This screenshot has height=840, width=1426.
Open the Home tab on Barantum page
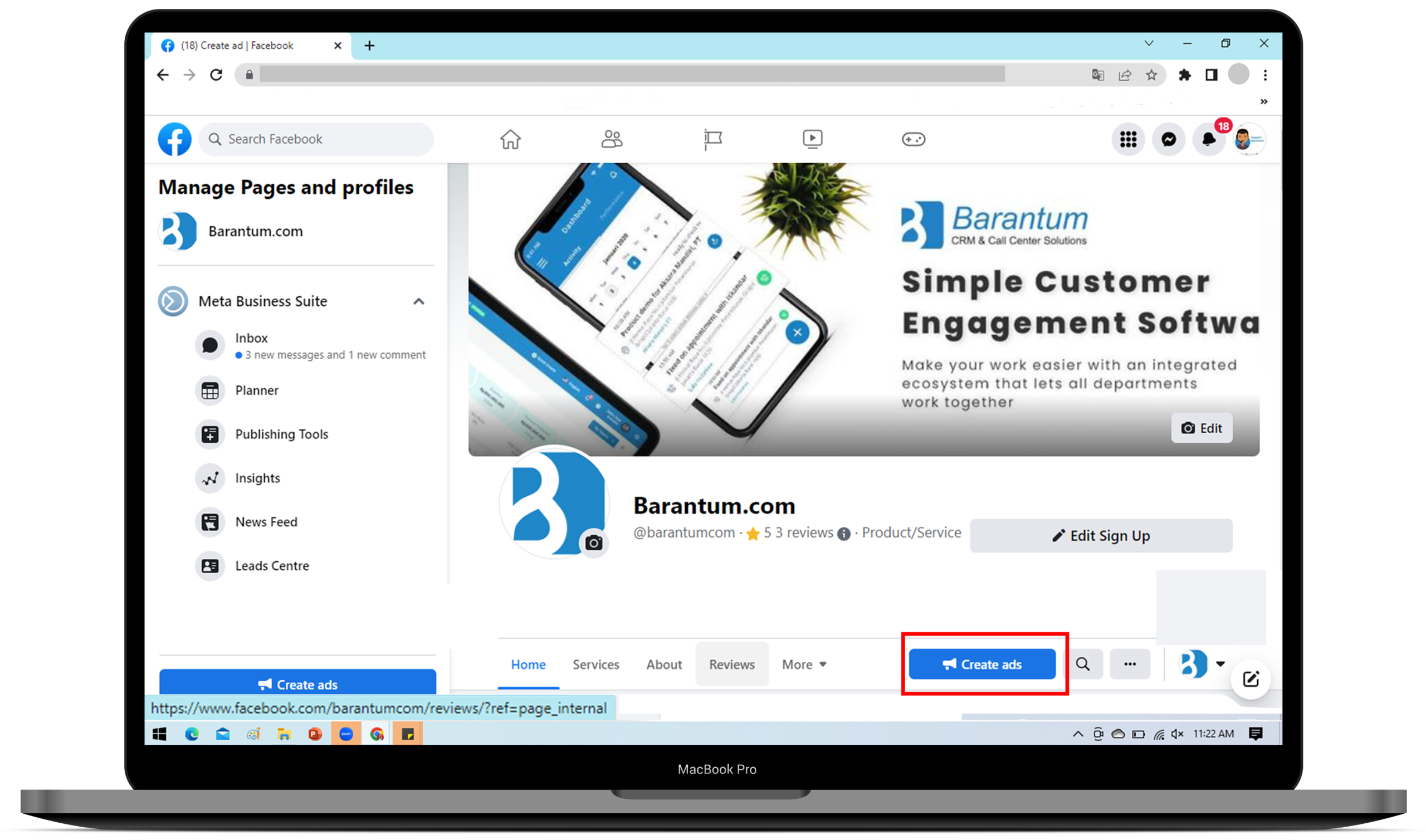(x=527, y=664)
